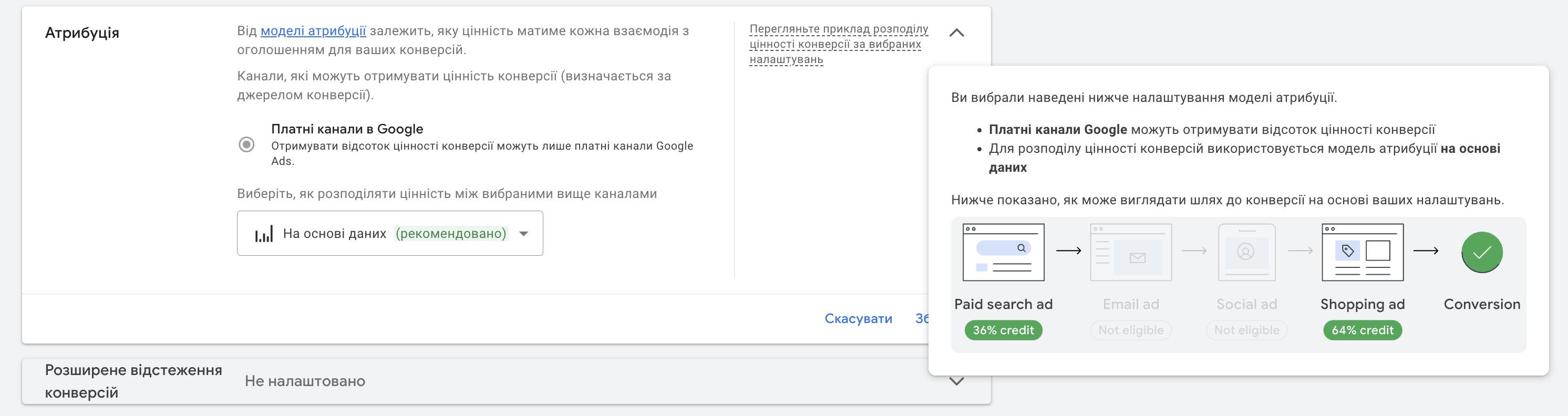Collapse the Атрибуція section with chevron
This screenshot has height=416, width=1568.
point(956,33)
